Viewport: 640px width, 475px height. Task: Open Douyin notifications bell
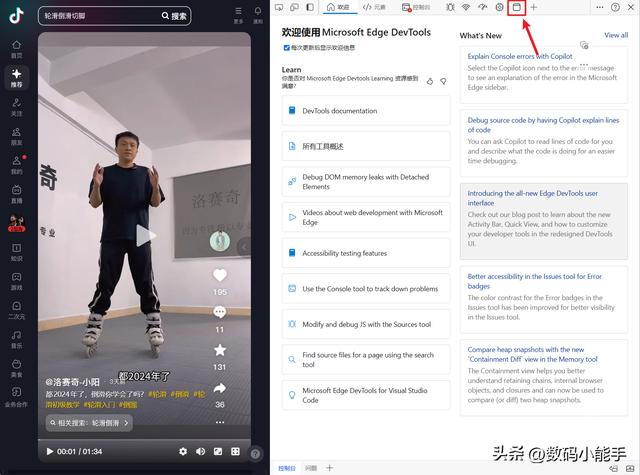click(x=258, y=15)
